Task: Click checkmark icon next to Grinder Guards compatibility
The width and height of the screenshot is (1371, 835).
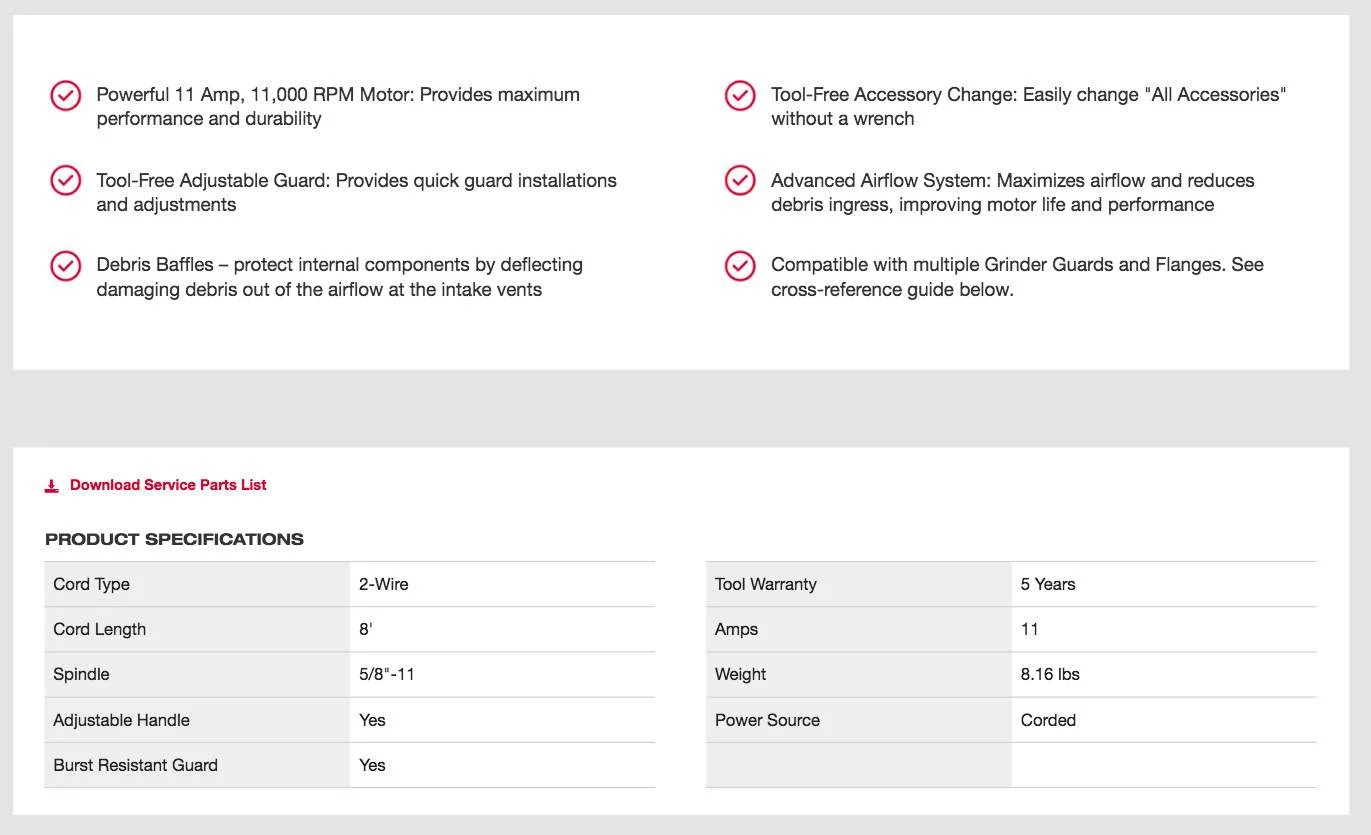Action: [739, 266]
